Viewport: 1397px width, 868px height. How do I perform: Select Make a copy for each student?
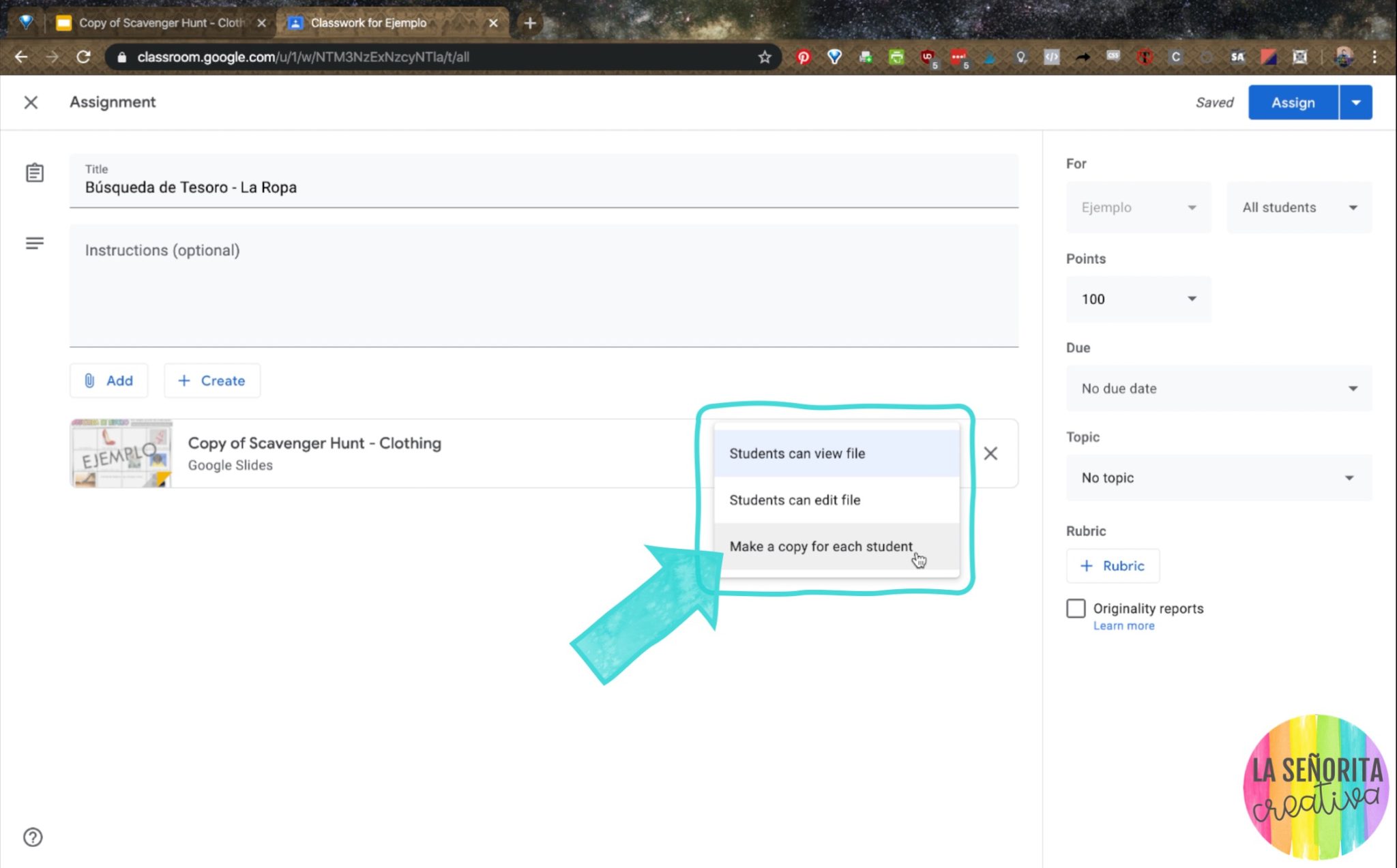click(x=821, y=546)
